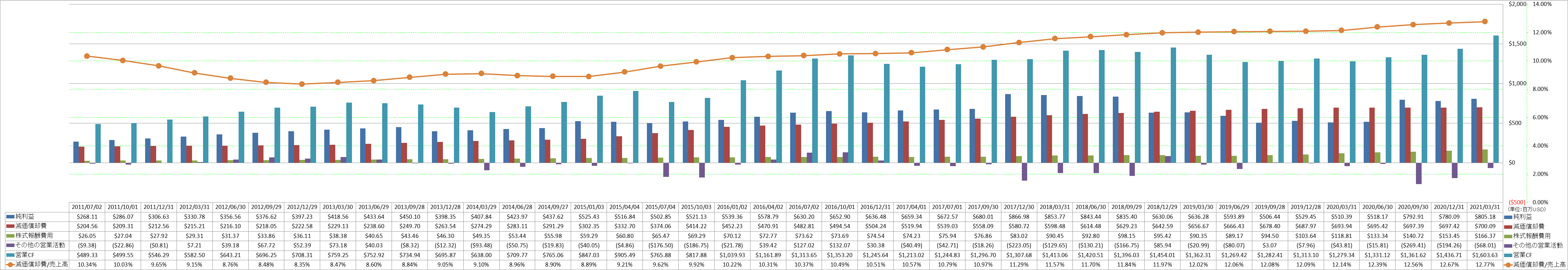Select the 減価償却費/売上高 row header label
The width and height of the screenshot is (1568, 270).
pos(41,265)
